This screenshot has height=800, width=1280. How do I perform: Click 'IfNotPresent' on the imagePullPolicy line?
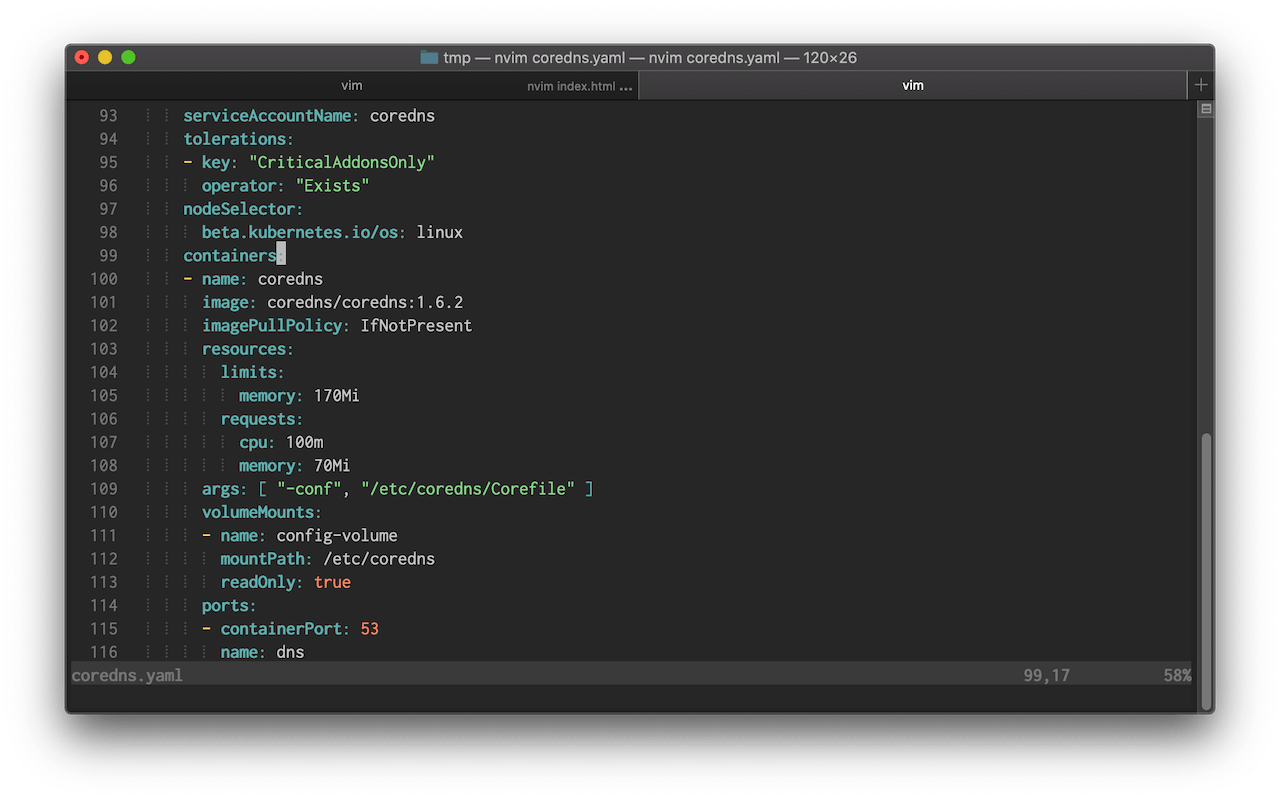pos(416,325)
